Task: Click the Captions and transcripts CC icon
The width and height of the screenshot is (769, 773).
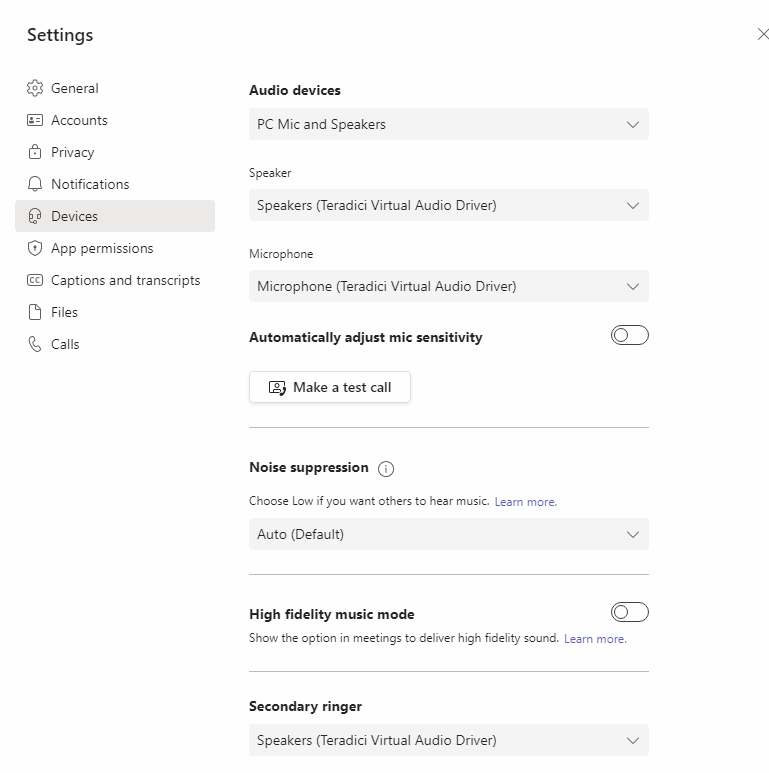Action: click(35, 280)
